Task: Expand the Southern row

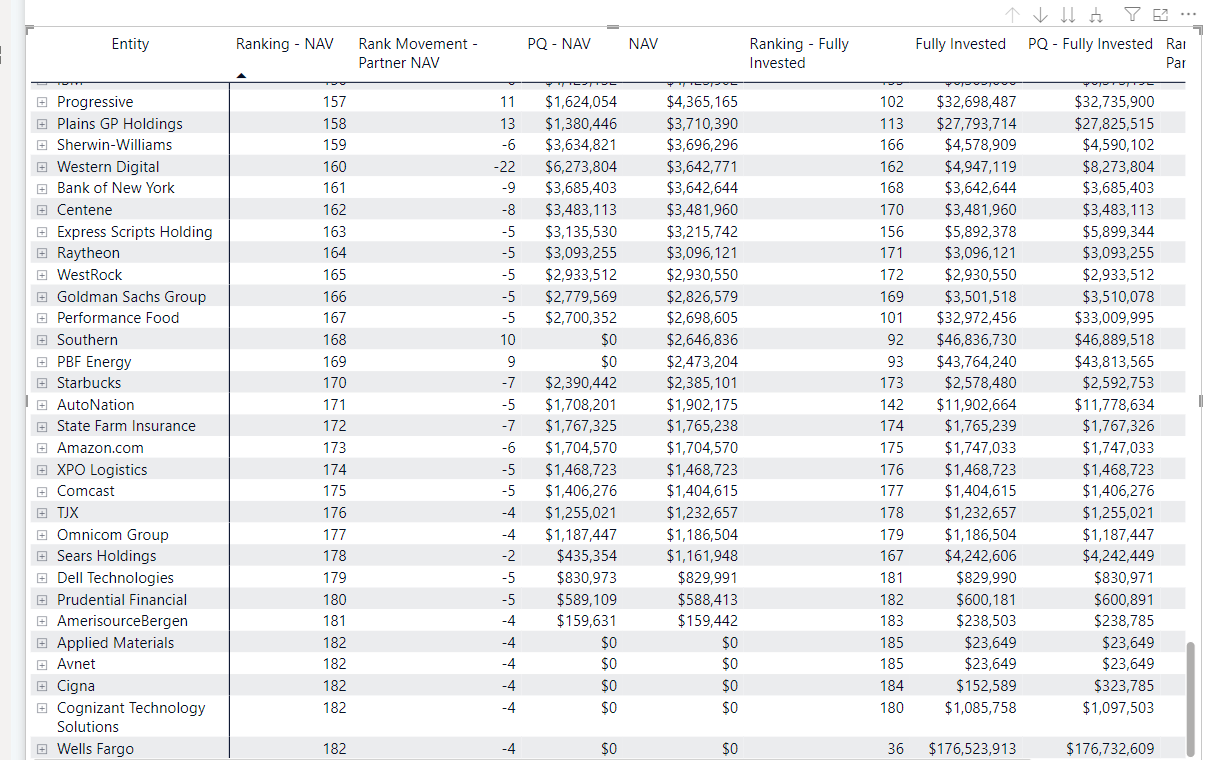Action: click(x=42, y=340)
